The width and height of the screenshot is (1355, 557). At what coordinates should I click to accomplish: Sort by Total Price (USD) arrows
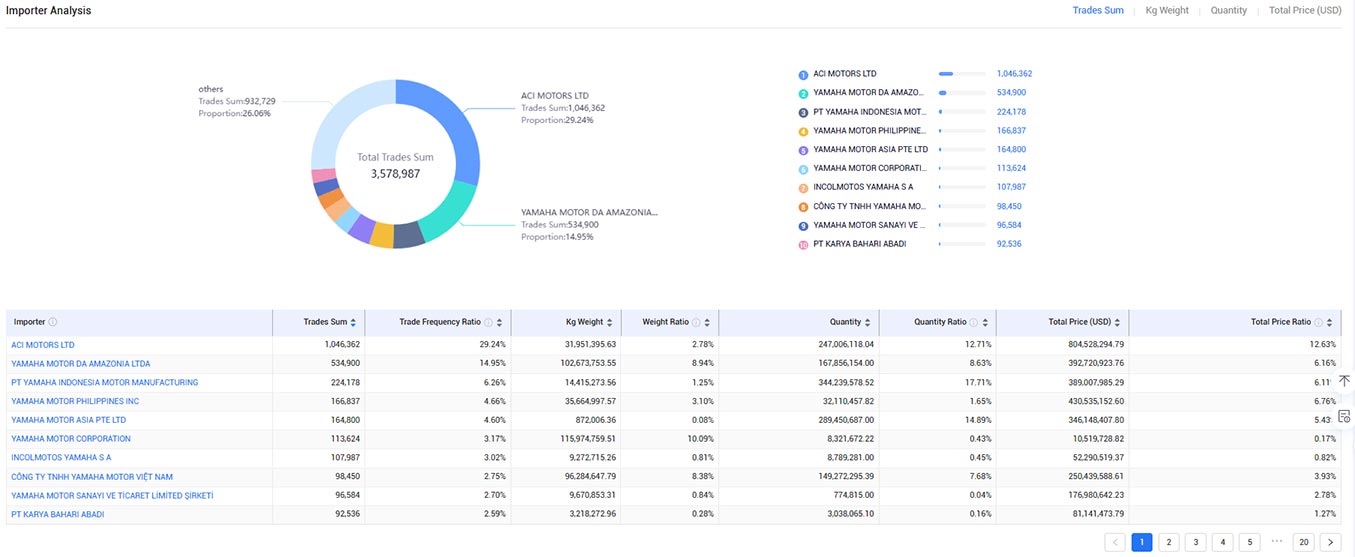point(1118,322)
